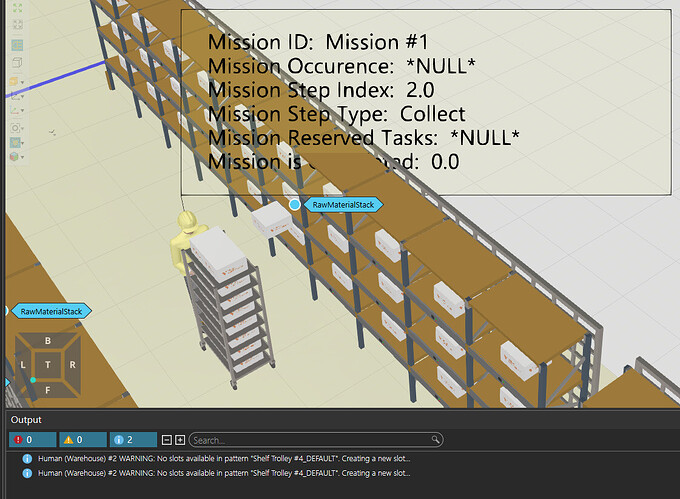
Task: Click the dimension frame icon in viewport toolbar
Action: [x=14, y=96]
